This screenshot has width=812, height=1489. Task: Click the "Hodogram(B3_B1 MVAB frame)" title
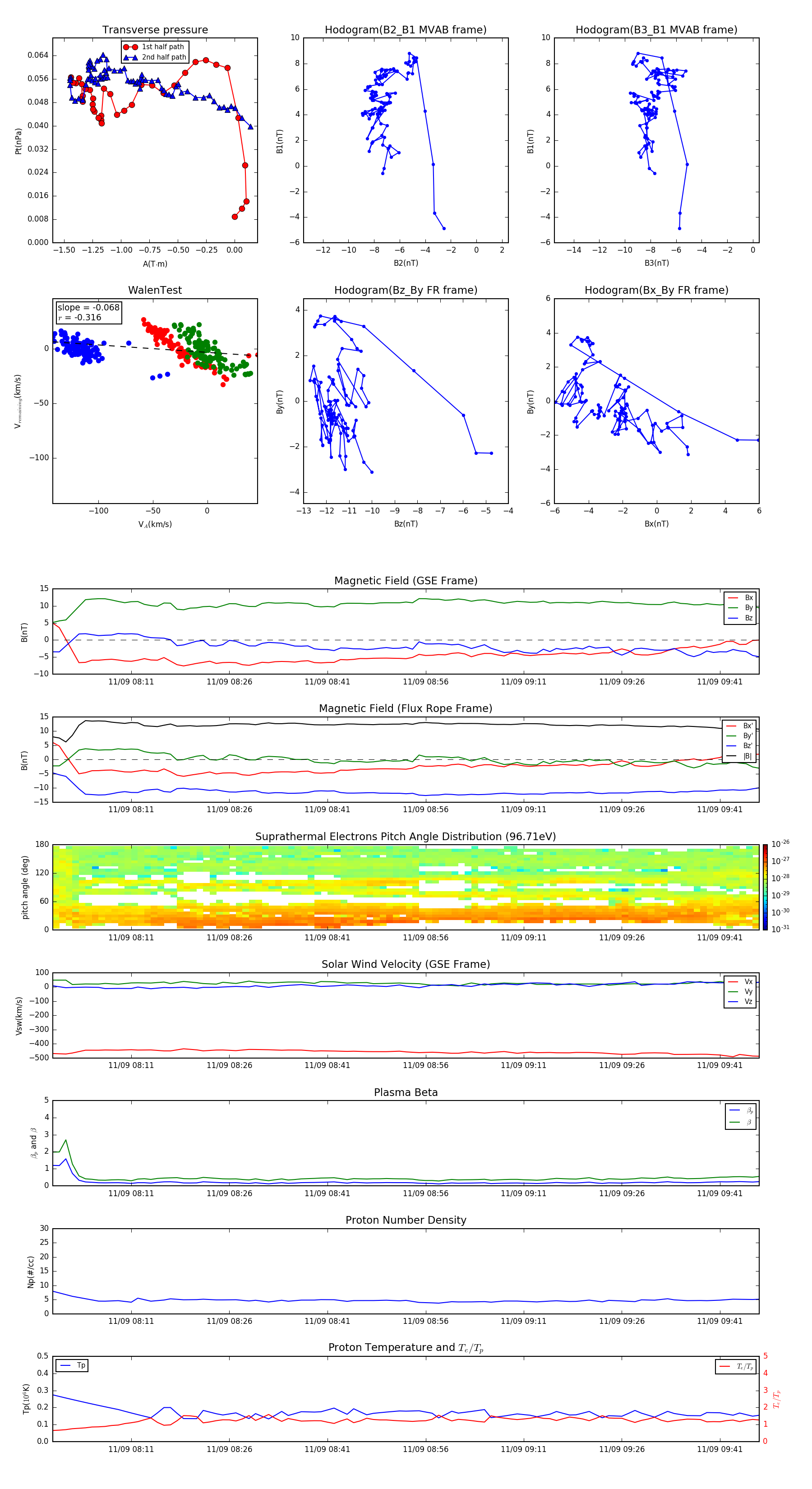point(656,30)
